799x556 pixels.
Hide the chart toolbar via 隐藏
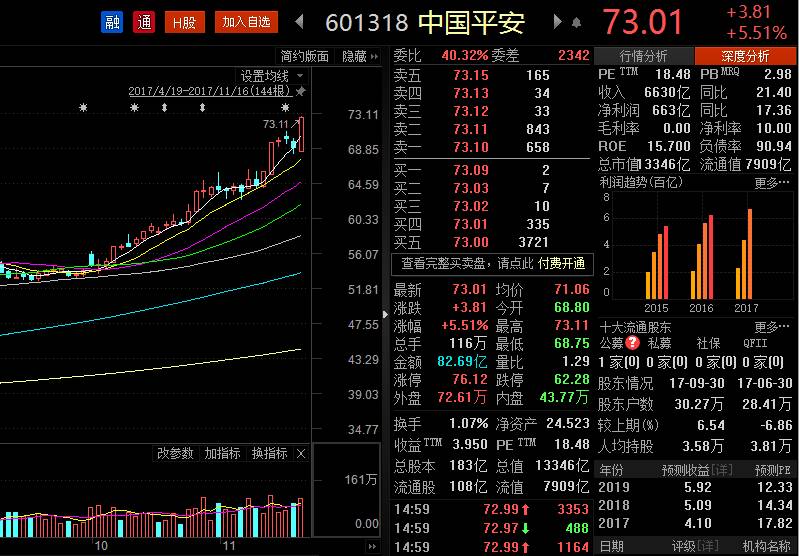(360, 56)
